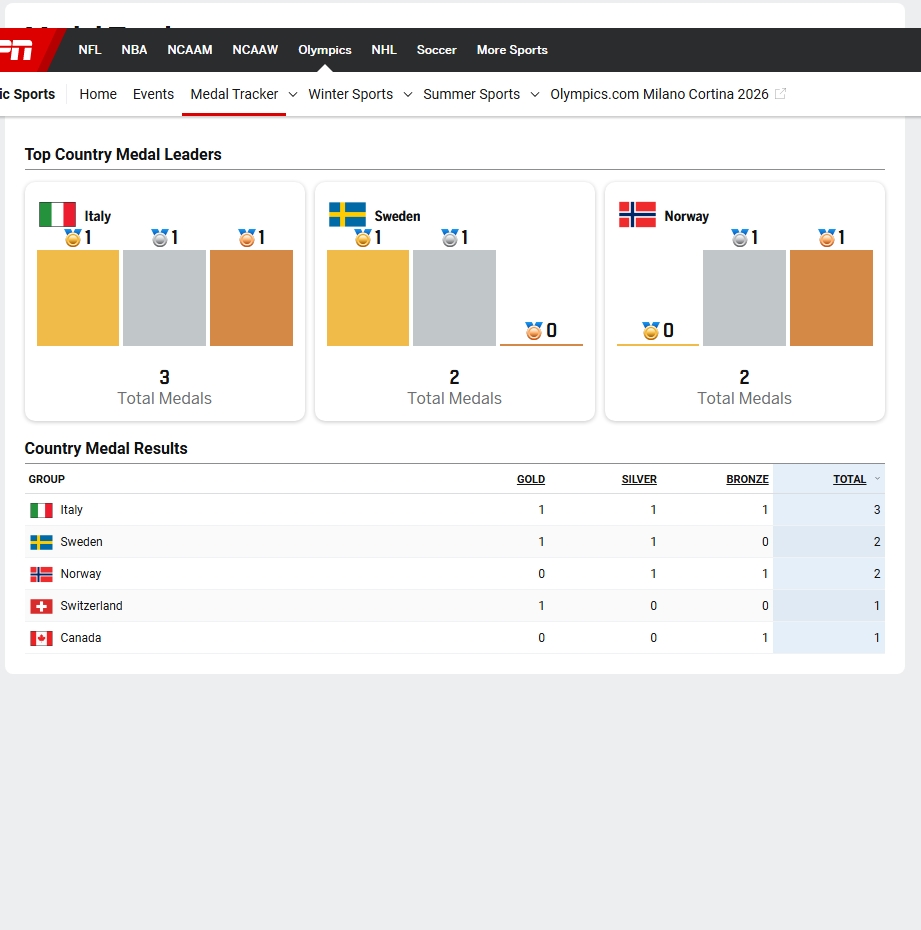
Task: Open the Events tab
Action: pyautogui.click(x=153, y=94)
